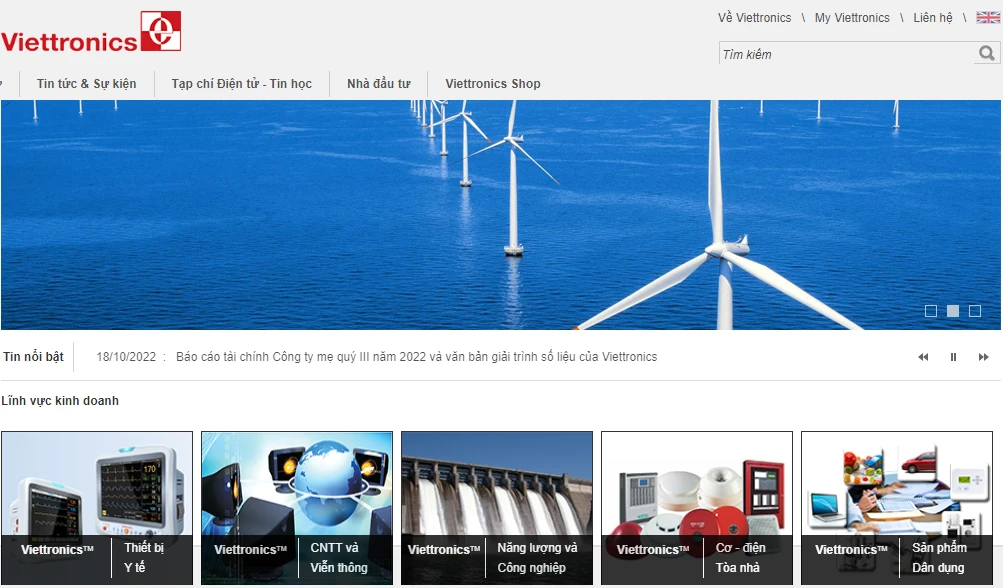
Task: Open the Nhà đầu tư menu
Action: pos(377,84)
